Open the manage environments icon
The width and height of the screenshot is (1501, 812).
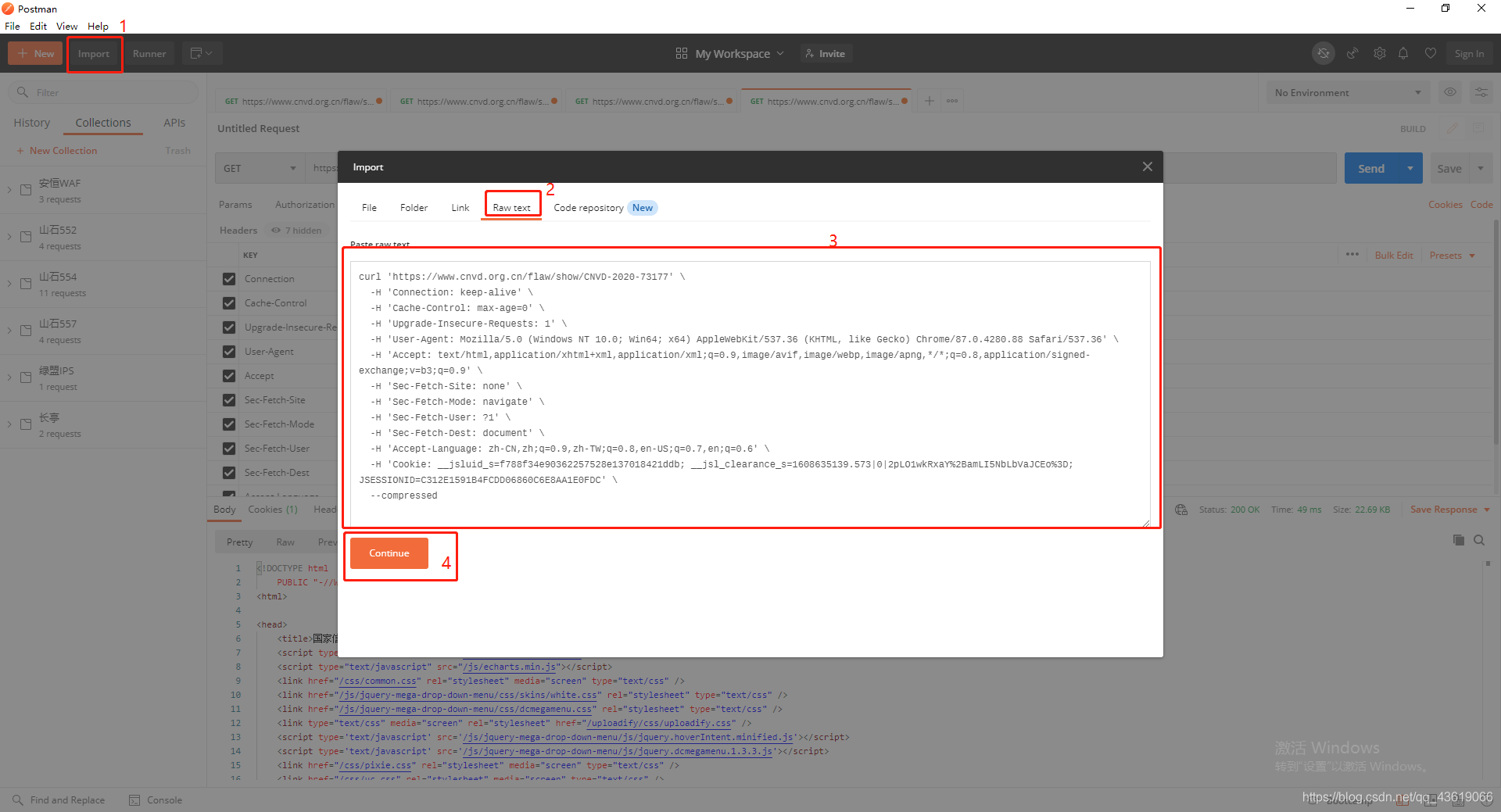[x=1481, y=92]
